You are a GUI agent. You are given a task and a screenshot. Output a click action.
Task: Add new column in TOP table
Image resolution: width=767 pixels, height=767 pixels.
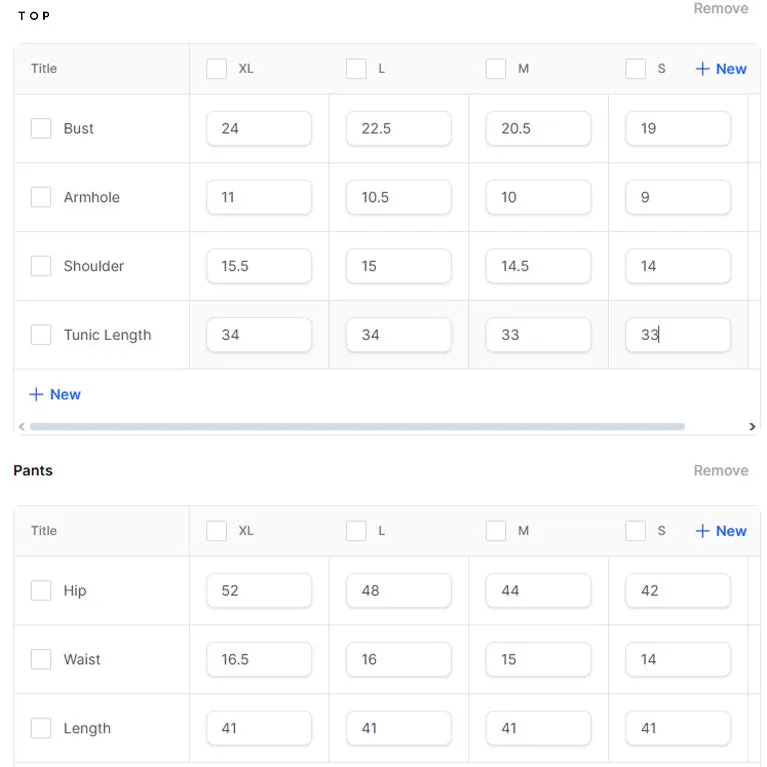point(721,68)
